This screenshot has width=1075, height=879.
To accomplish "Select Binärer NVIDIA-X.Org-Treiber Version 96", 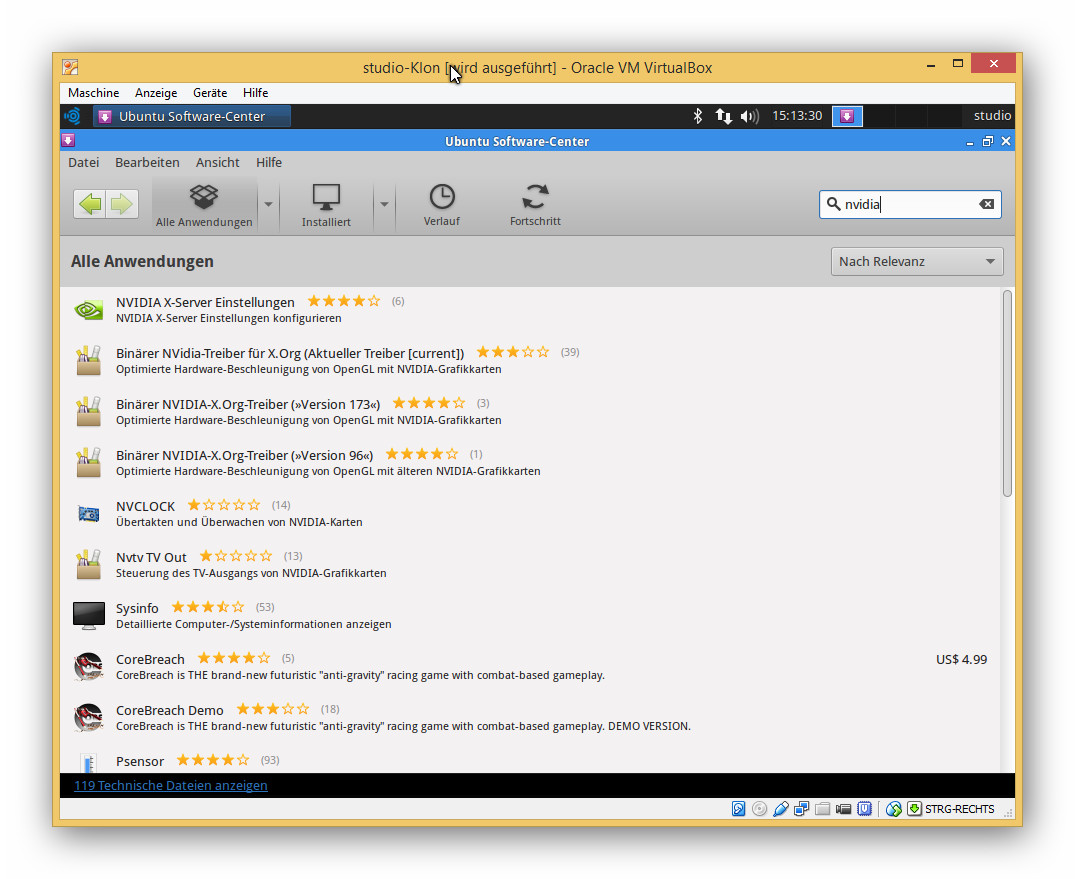I will click(245, 455).
